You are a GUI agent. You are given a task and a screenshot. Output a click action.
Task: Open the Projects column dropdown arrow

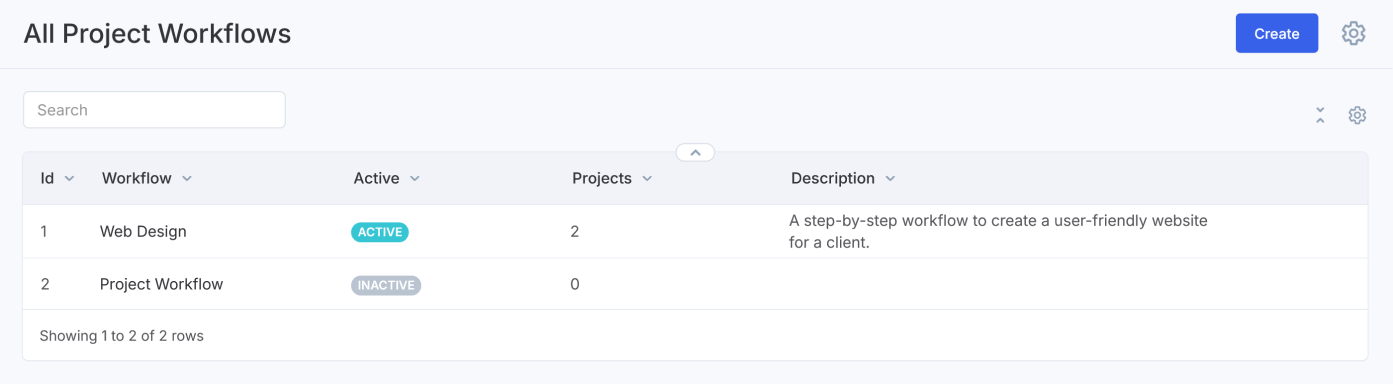[646, 179]
